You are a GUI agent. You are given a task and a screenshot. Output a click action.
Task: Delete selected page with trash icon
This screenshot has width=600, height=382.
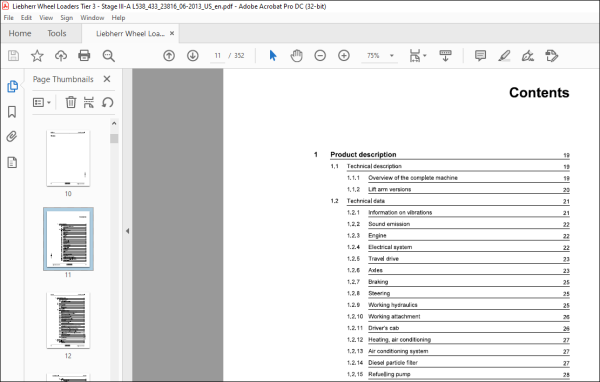(71, 103)
